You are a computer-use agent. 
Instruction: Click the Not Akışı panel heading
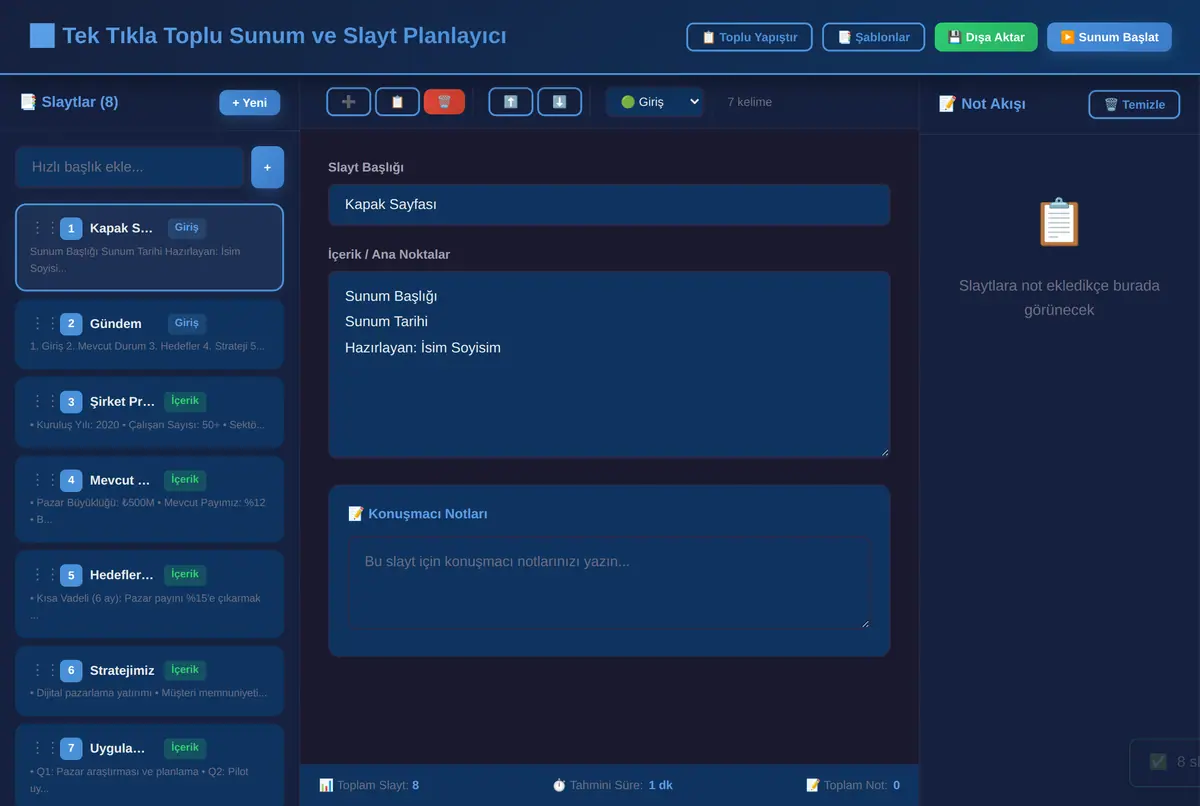pos(982,104)
